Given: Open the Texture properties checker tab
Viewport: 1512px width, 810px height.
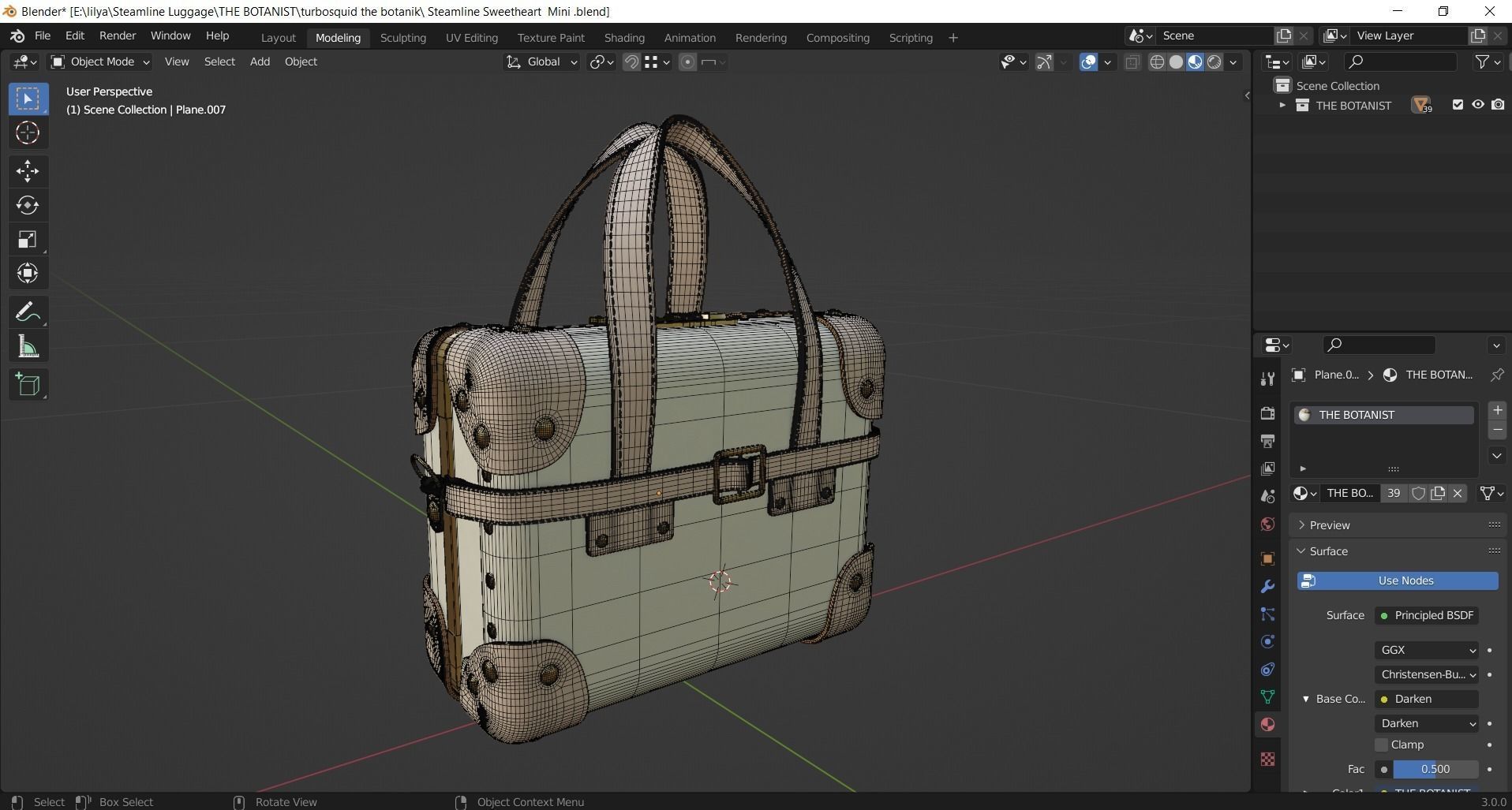Looking at the screenshot, I should pos(1267,759).
